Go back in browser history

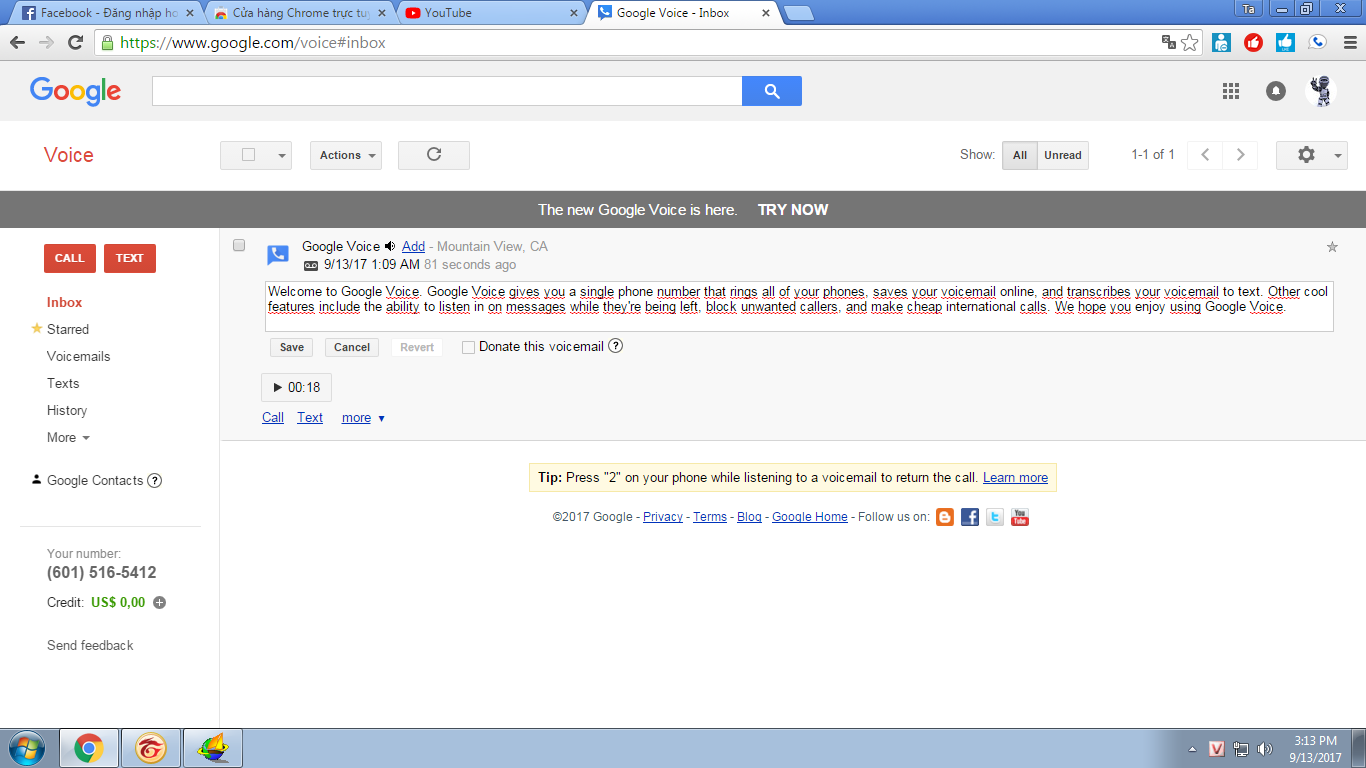17,43
